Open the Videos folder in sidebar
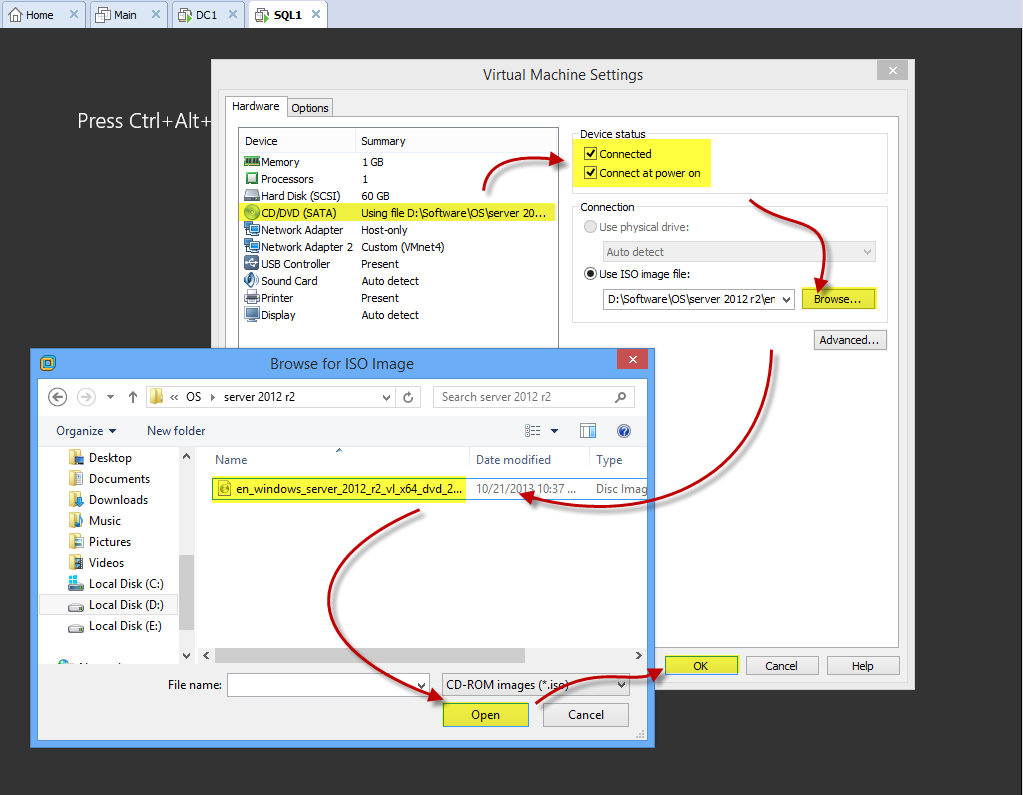Screen dimensions: 1023x795 tap(97, 562)
